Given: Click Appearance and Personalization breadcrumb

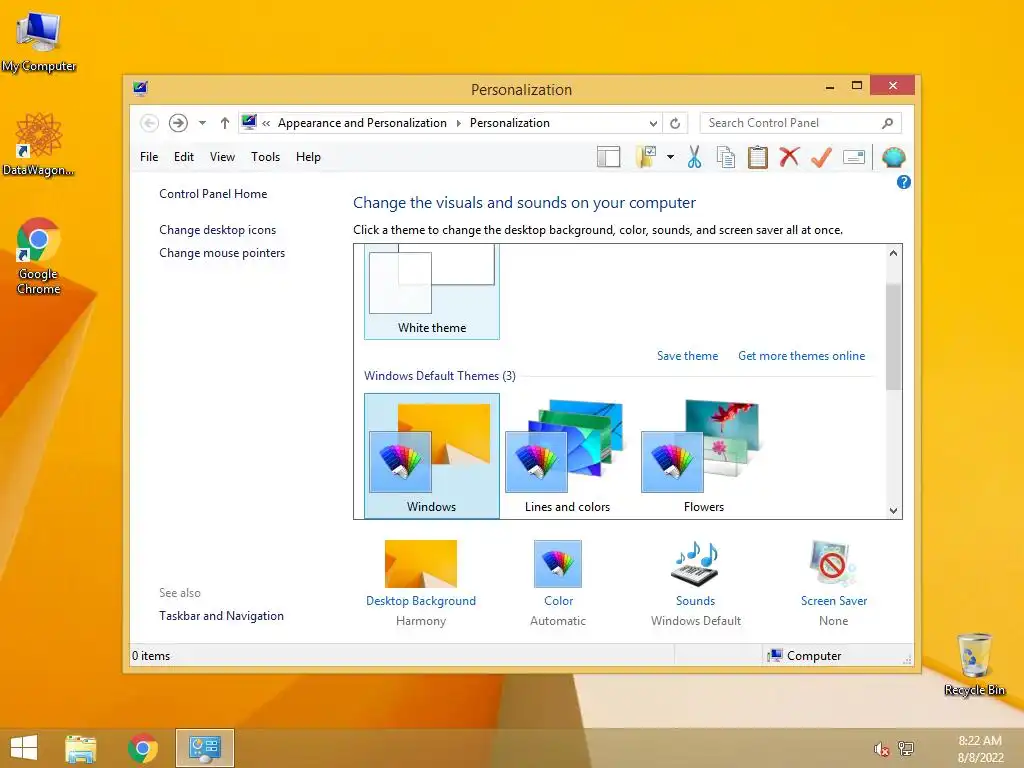Looking at the screenshot, I should [x=362, y=123].
